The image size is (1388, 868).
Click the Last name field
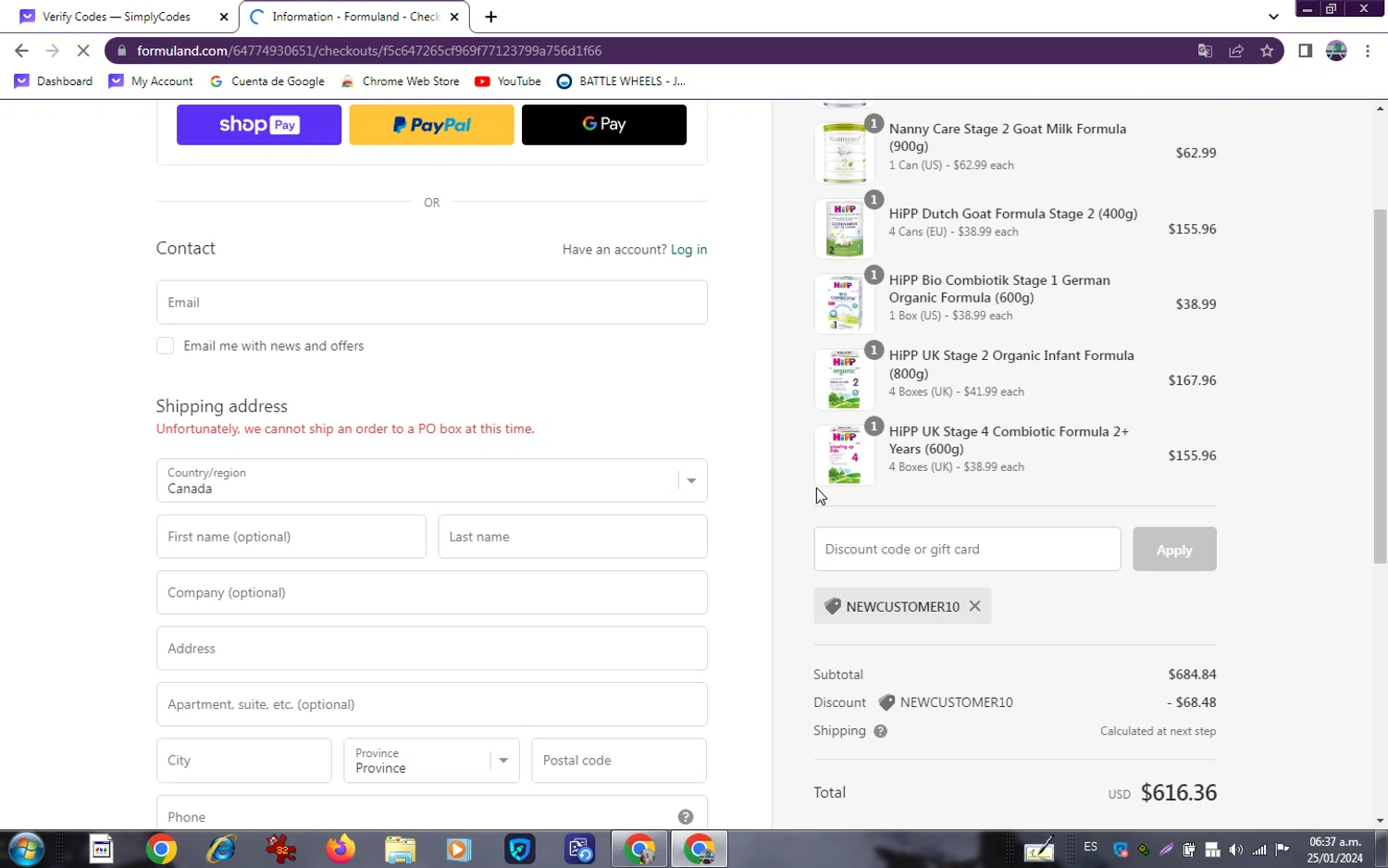coord(573,537)
